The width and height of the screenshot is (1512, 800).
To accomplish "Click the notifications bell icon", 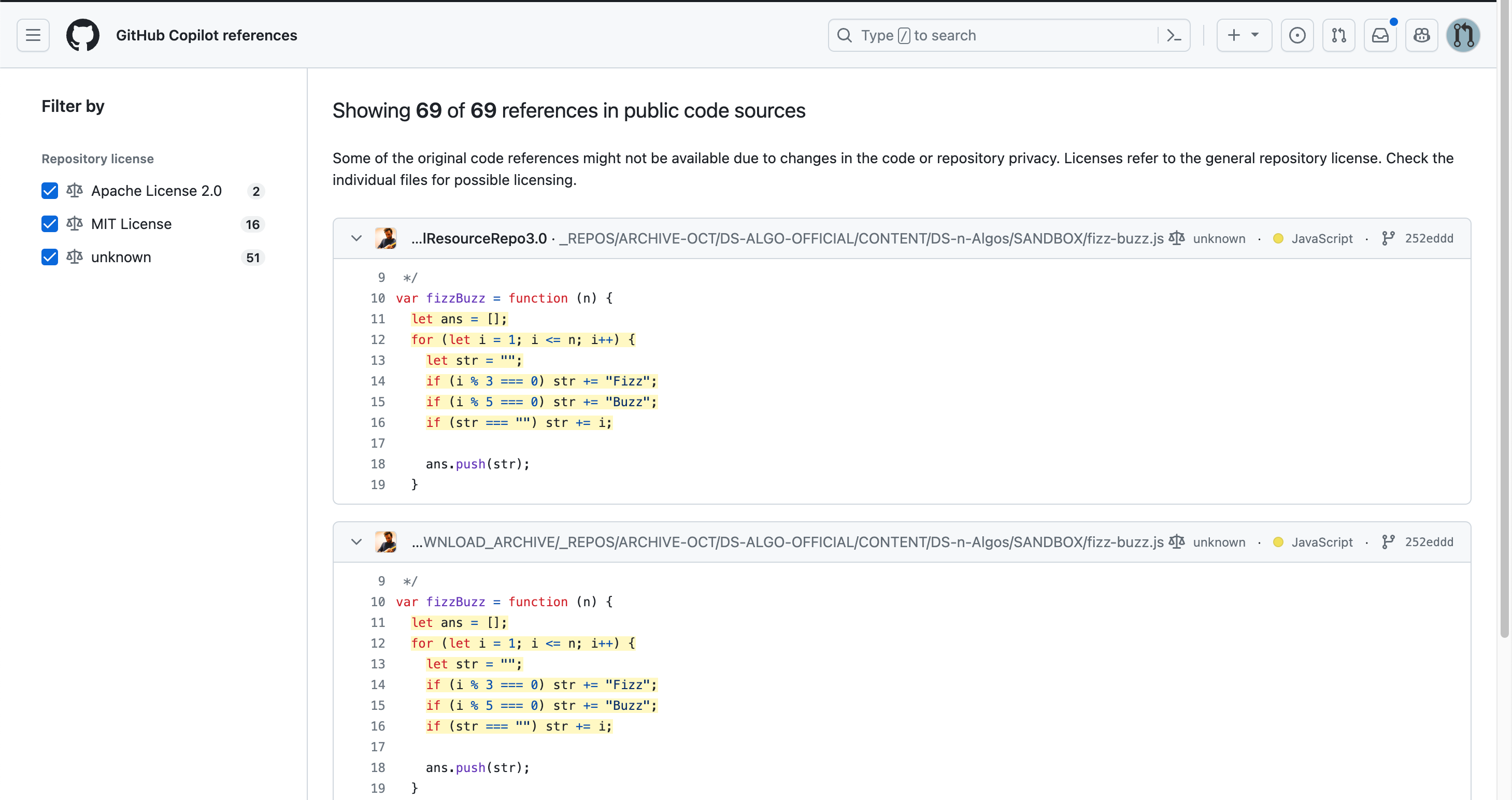I will pyautogui.click(x=1381, y=35).
